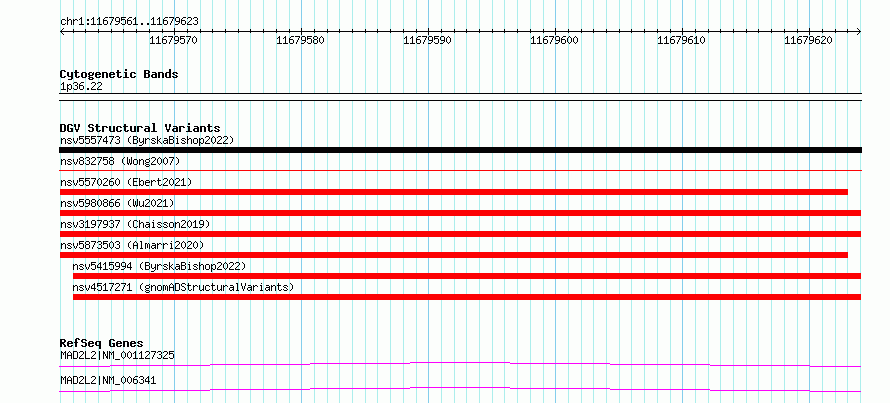Click the red bar of nsv5415994
890x403 pixels.
point(467,276)
